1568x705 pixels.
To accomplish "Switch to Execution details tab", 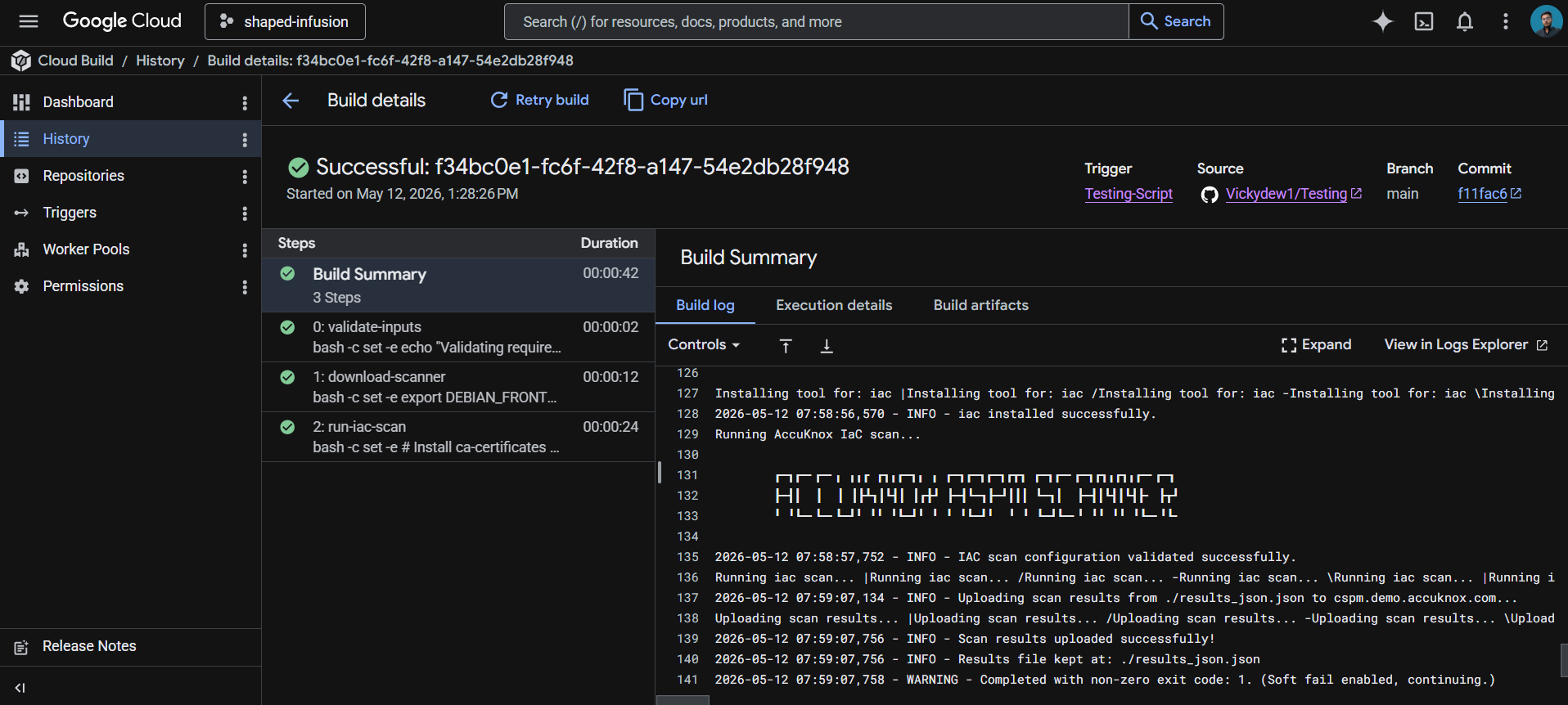I will point(834,305).
